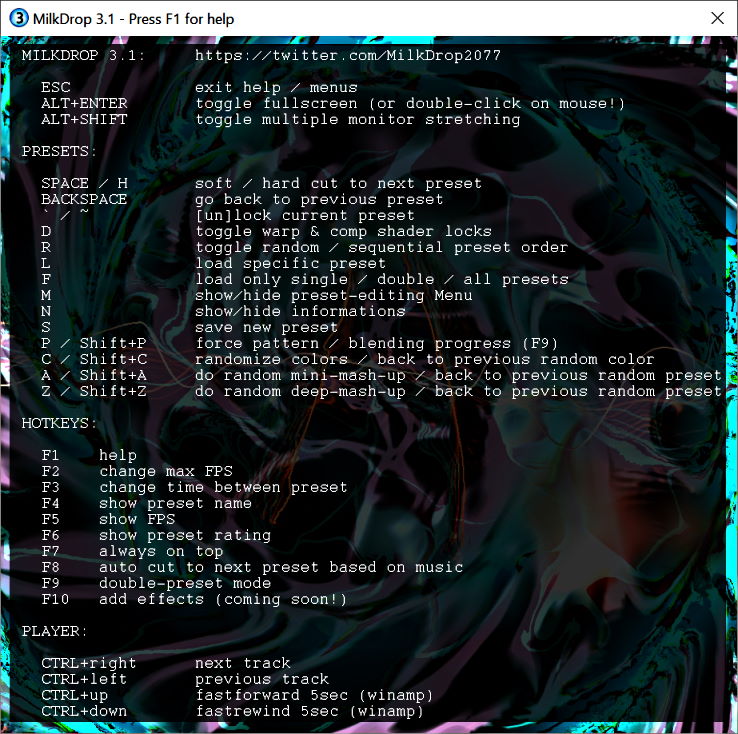Click 'toggle fullscreen (or double-click on mouse!)' text
738x734 pixels.
pyautogui.click(x=410, y=104)
